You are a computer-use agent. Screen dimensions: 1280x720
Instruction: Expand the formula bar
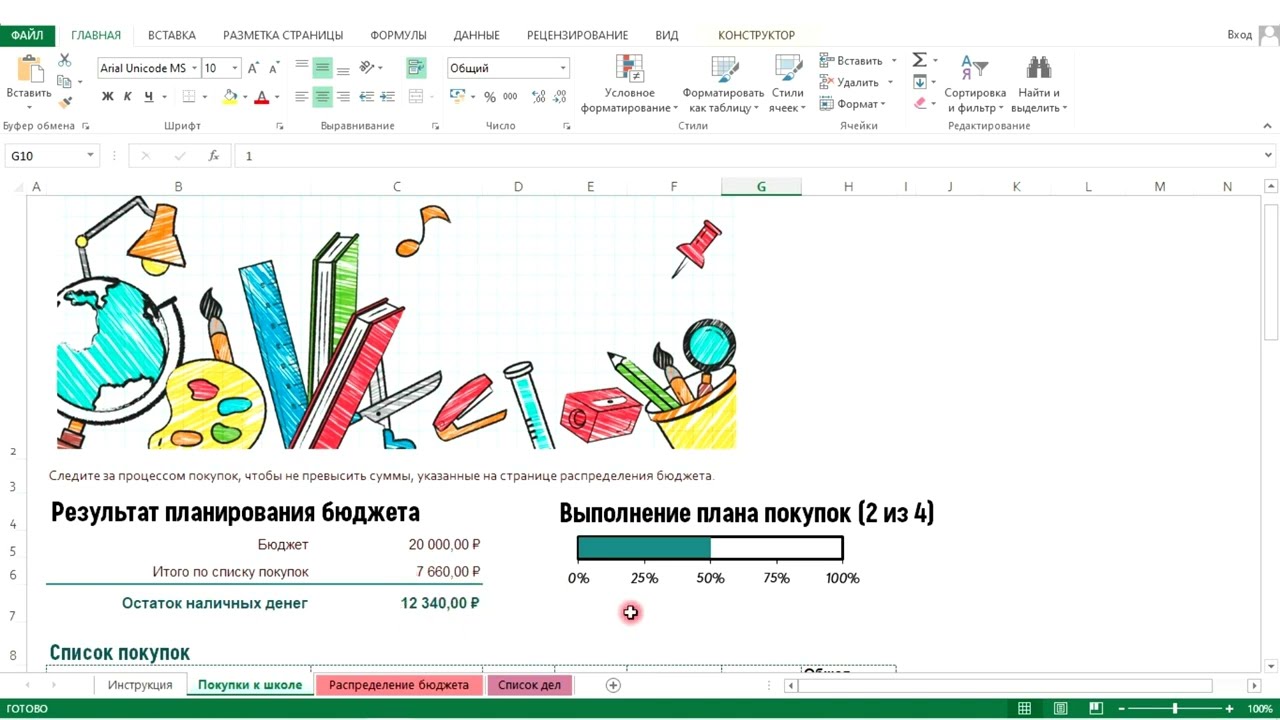(1269, 156)
